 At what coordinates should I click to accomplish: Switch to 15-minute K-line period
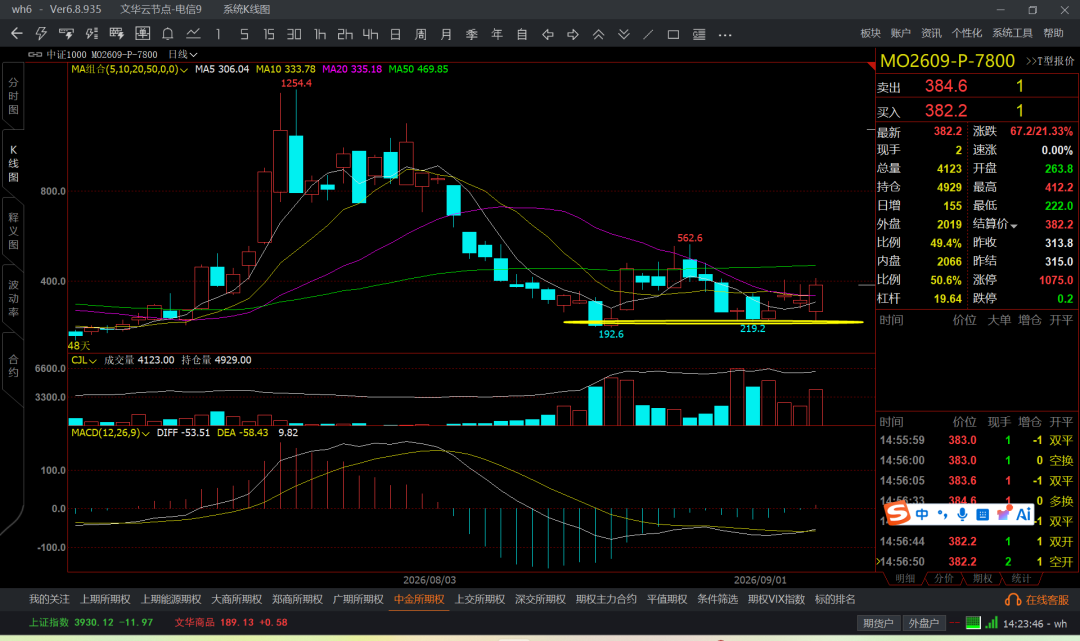point(269,34)
